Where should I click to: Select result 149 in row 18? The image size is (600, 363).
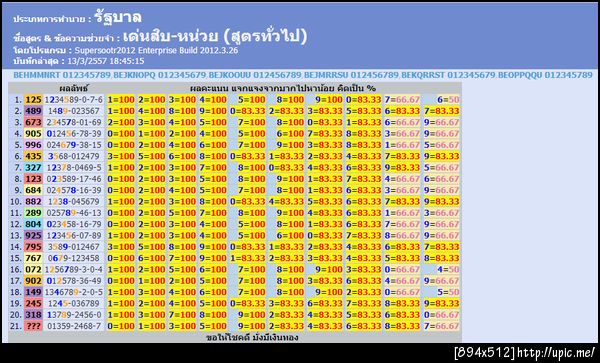[x=33, y=292]
